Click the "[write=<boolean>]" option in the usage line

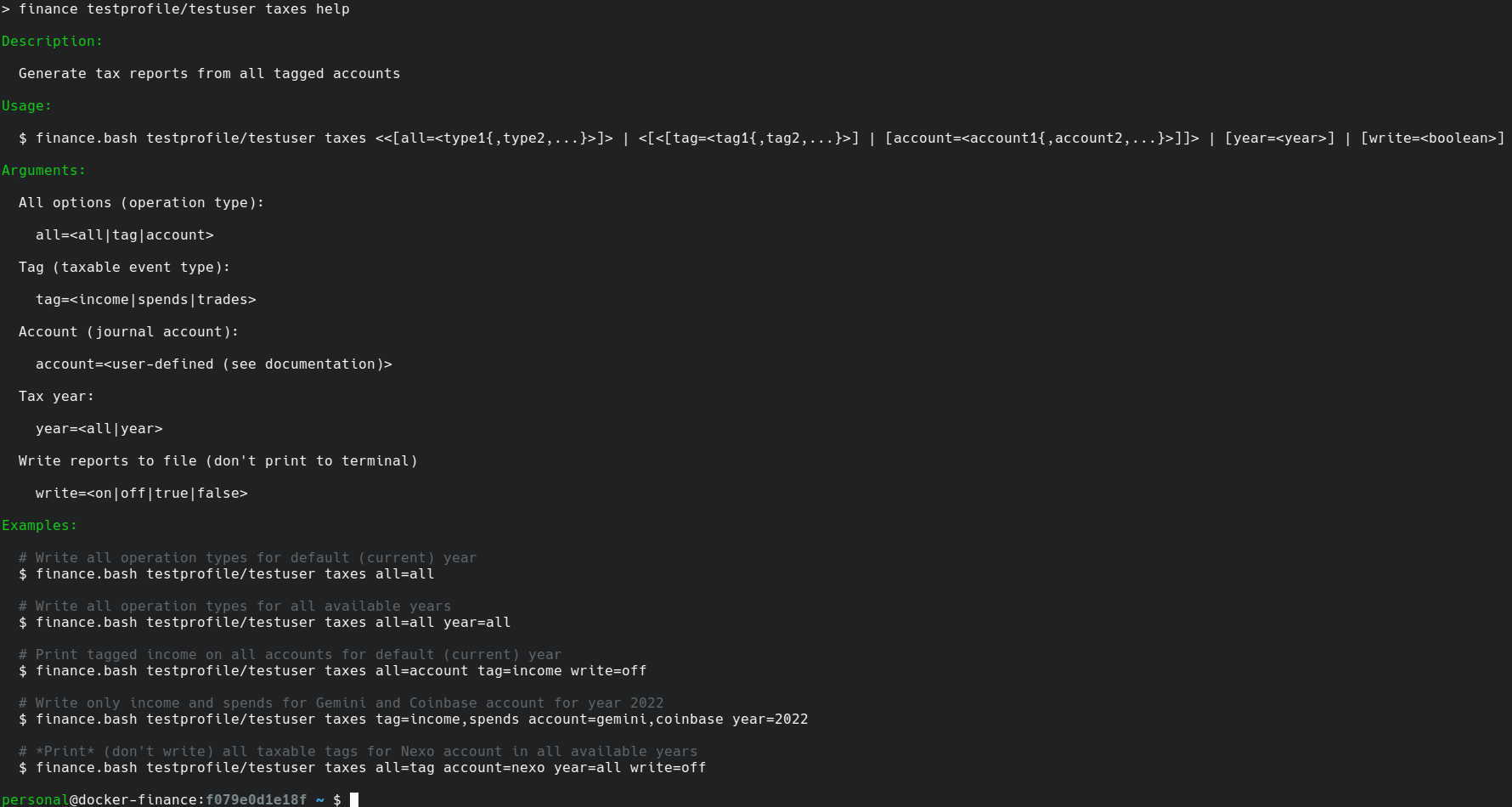pos(1432,138)
